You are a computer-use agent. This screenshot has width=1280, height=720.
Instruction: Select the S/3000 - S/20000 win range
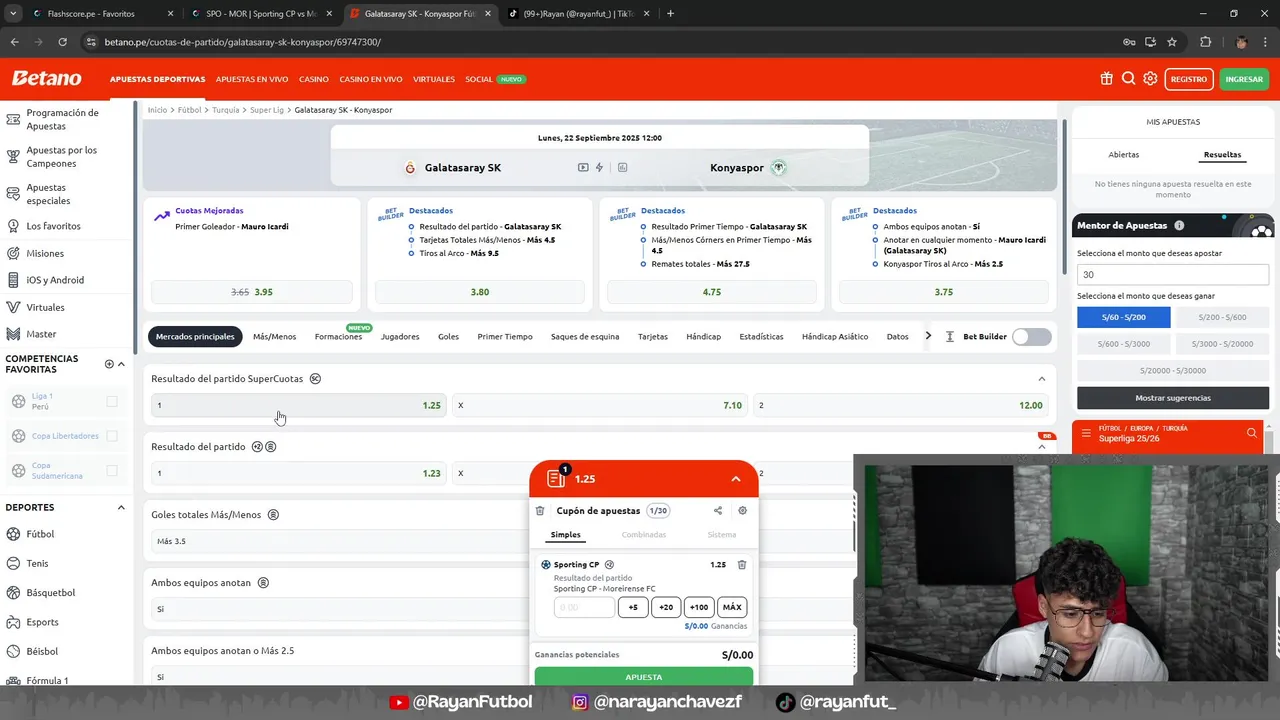click(x=1223, y=343)
